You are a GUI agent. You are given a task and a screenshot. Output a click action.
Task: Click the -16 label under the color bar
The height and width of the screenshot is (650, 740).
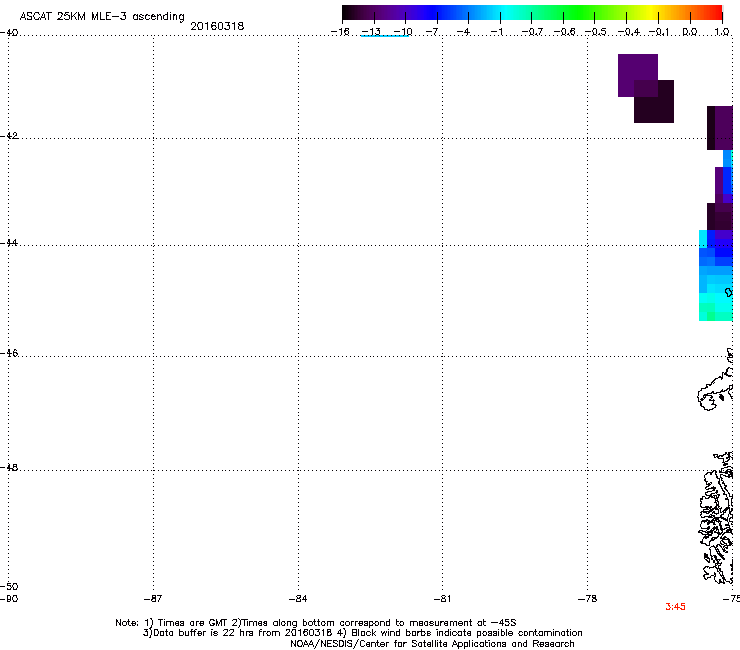coord(340,32)
